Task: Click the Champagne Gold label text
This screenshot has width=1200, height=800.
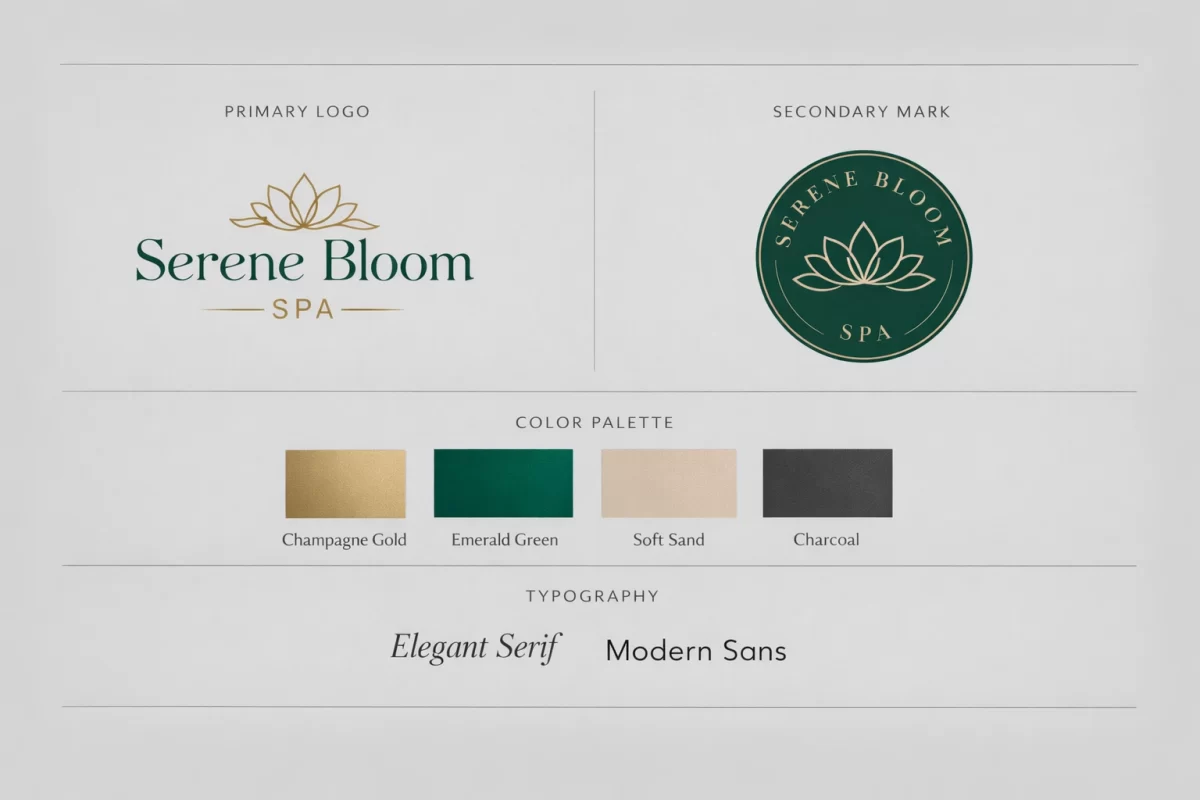Action: (344, 540)
